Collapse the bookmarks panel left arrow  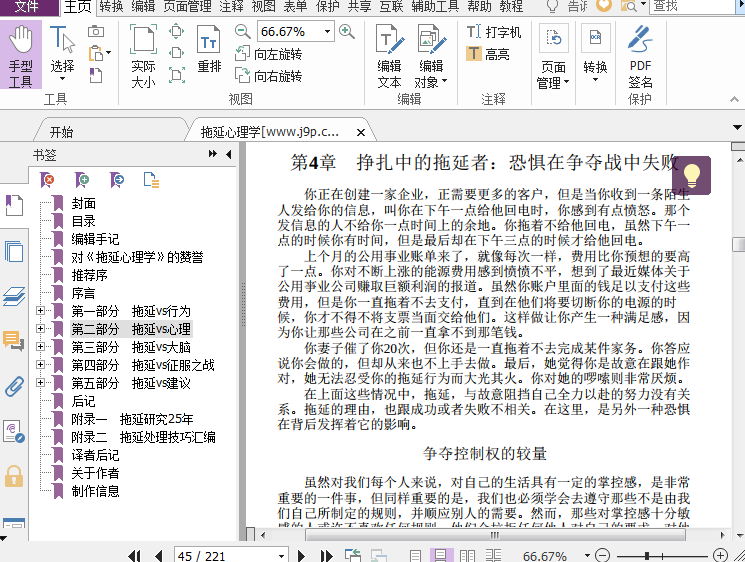click(x=229, y=154)
